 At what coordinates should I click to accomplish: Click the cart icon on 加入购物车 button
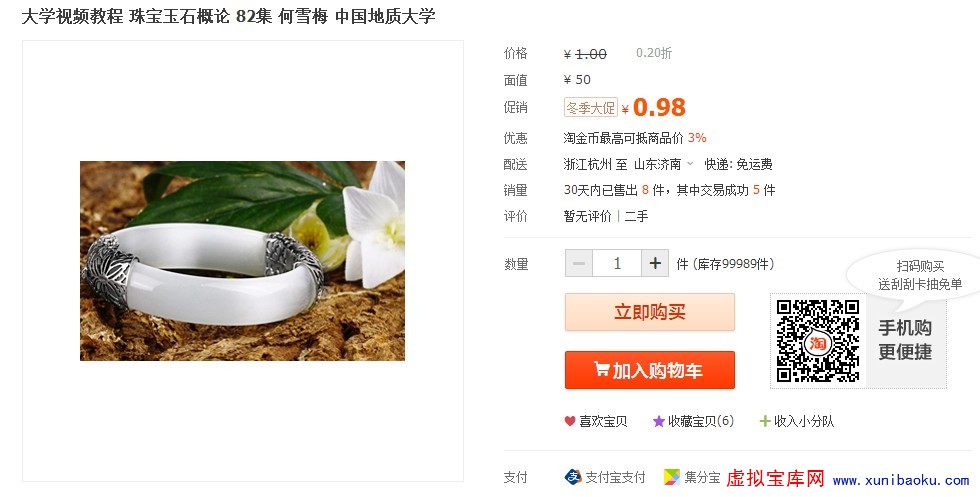[601, 369]
